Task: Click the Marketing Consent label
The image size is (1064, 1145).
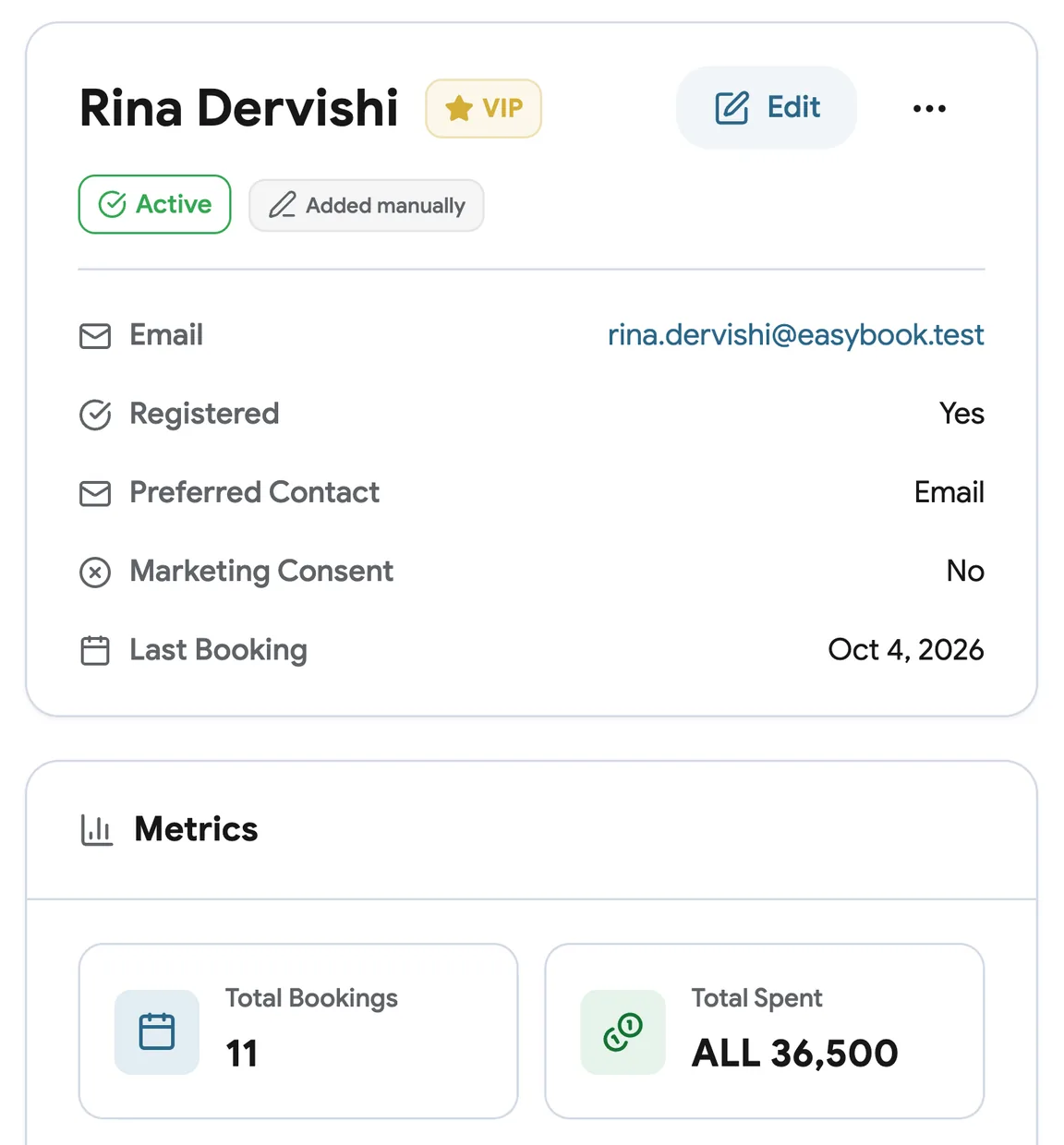Action: pyautogui.click(x=261, y=572)
